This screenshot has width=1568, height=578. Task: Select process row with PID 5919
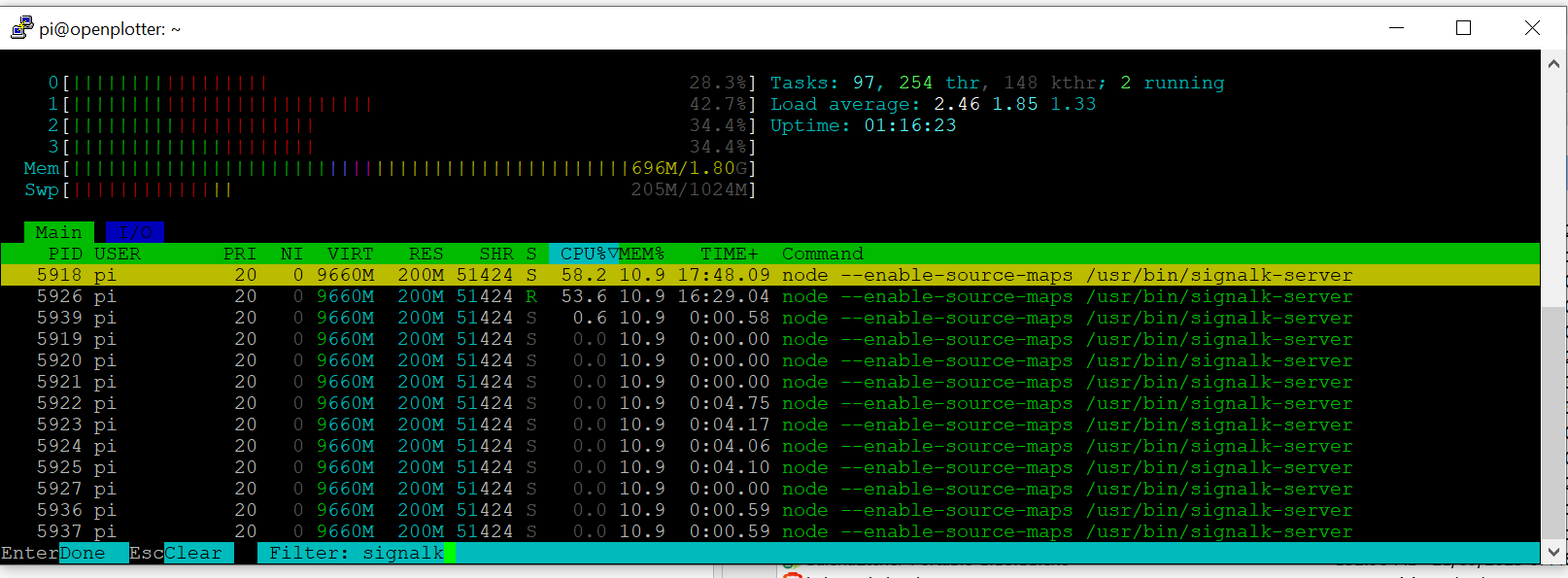click(x=770, y=339)
